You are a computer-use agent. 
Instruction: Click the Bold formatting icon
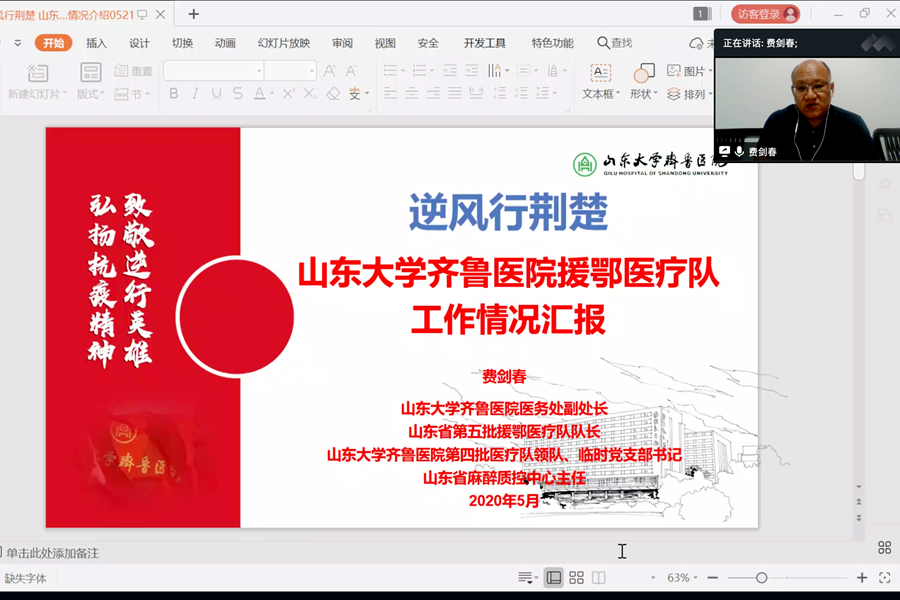[173, 93]
